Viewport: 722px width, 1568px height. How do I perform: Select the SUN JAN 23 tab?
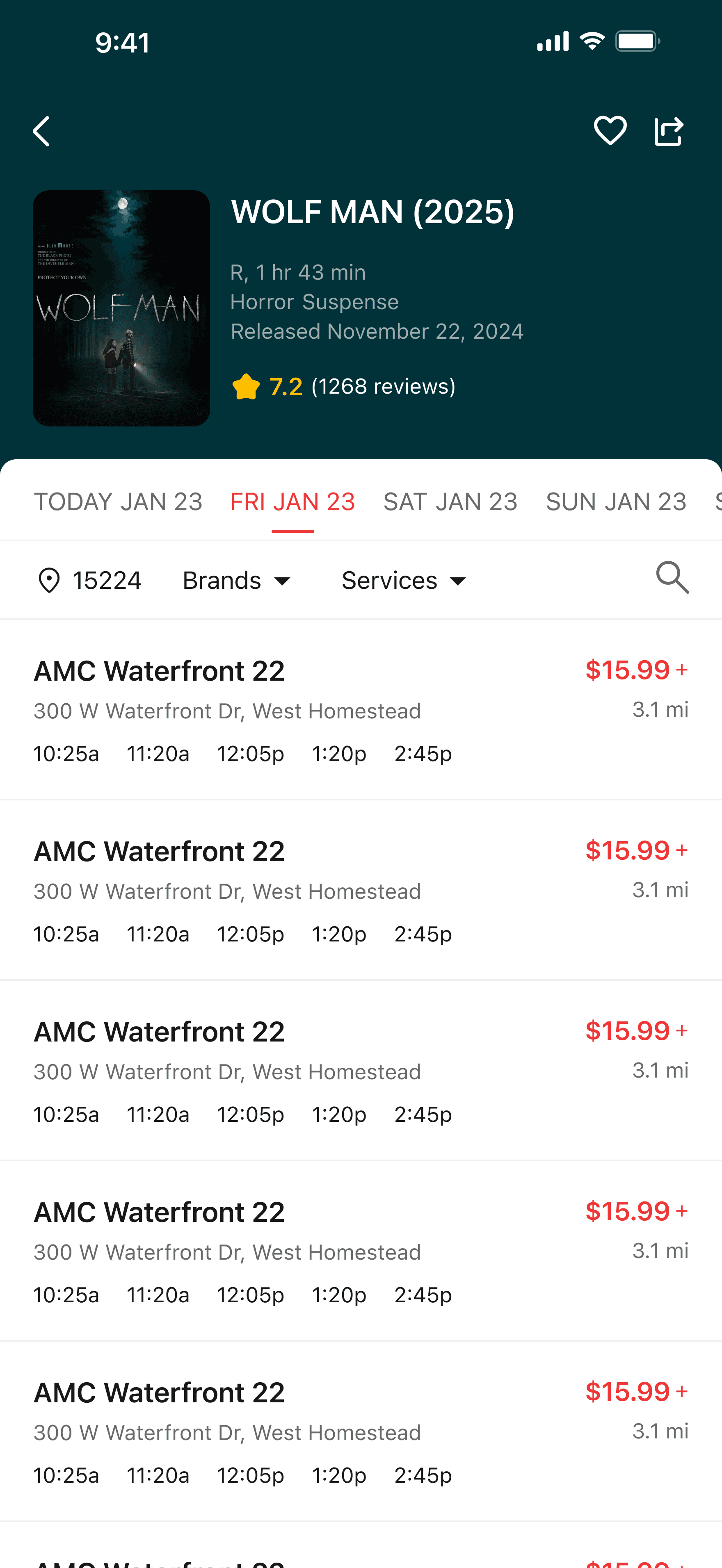616,501
